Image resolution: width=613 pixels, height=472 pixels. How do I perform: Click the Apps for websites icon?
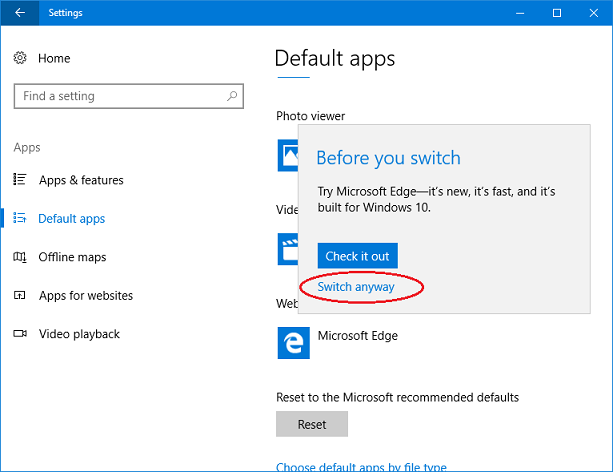pyautogui.click(x=20, y=296)
